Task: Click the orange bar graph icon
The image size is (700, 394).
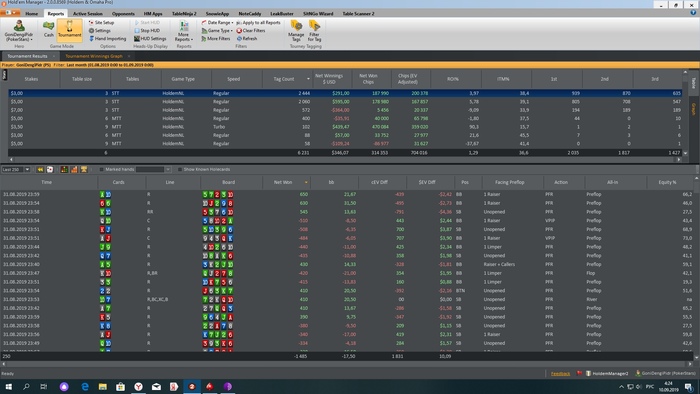Action: (x=74, y=170)
